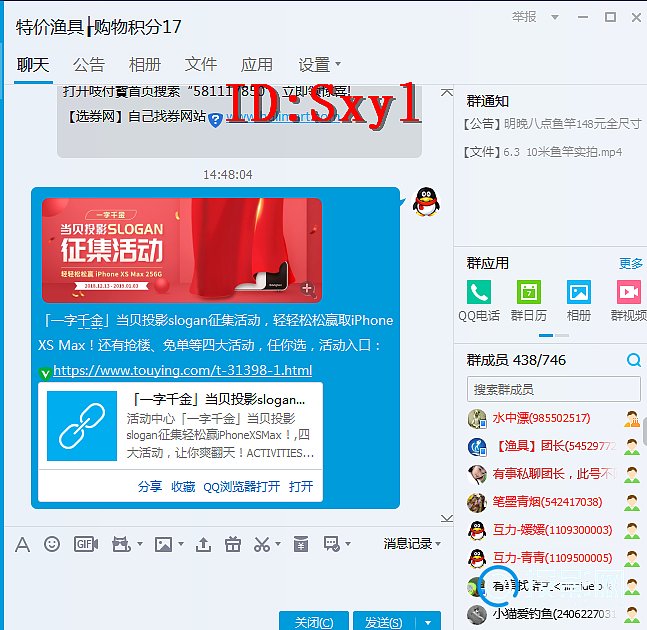Expand chat bubble icon dropdown arrow
The height and width of the screenshot is (630, 647).
pyautogui.click(x=348, y=544)
